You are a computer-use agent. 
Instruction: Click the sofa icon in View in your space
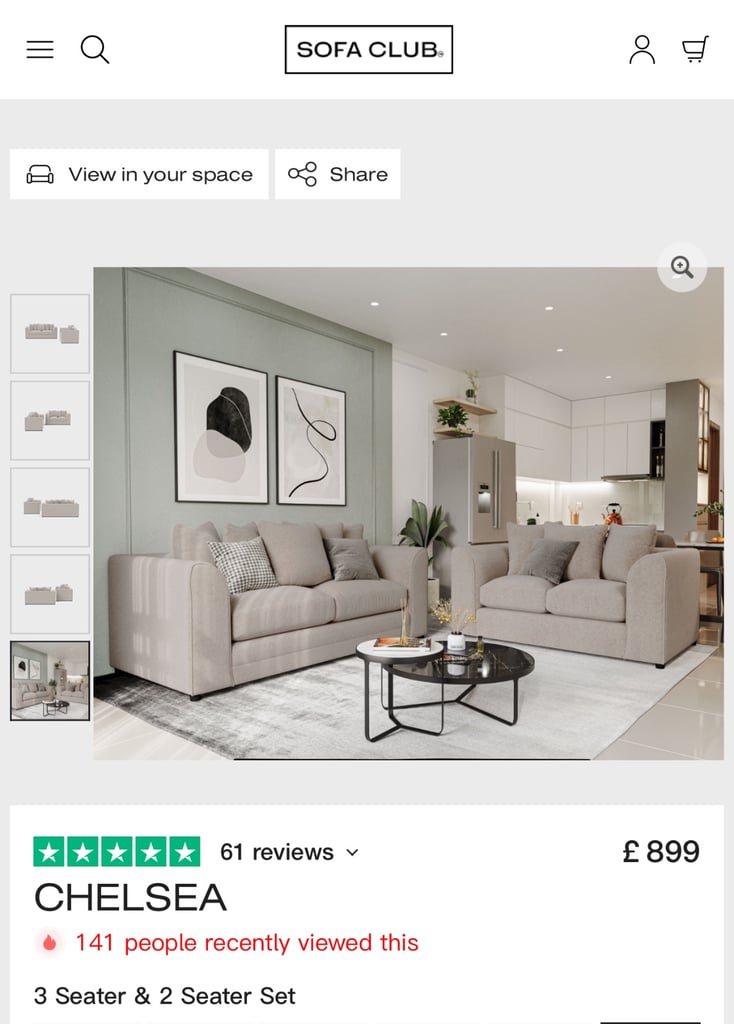[40, 174]
